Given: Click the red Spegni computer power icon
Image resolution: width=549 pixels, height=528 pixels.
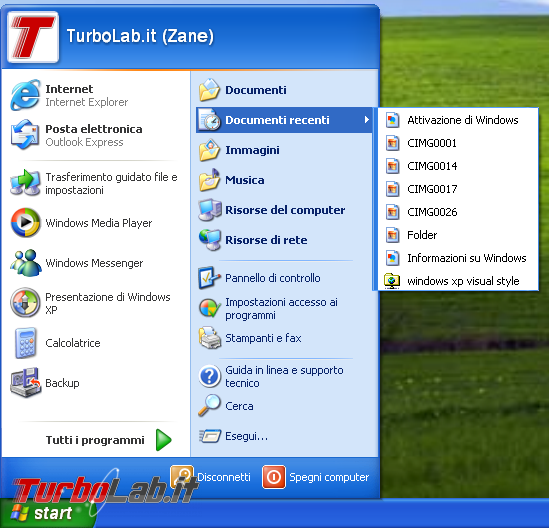Looking at the screenshot, I should 273,477.
